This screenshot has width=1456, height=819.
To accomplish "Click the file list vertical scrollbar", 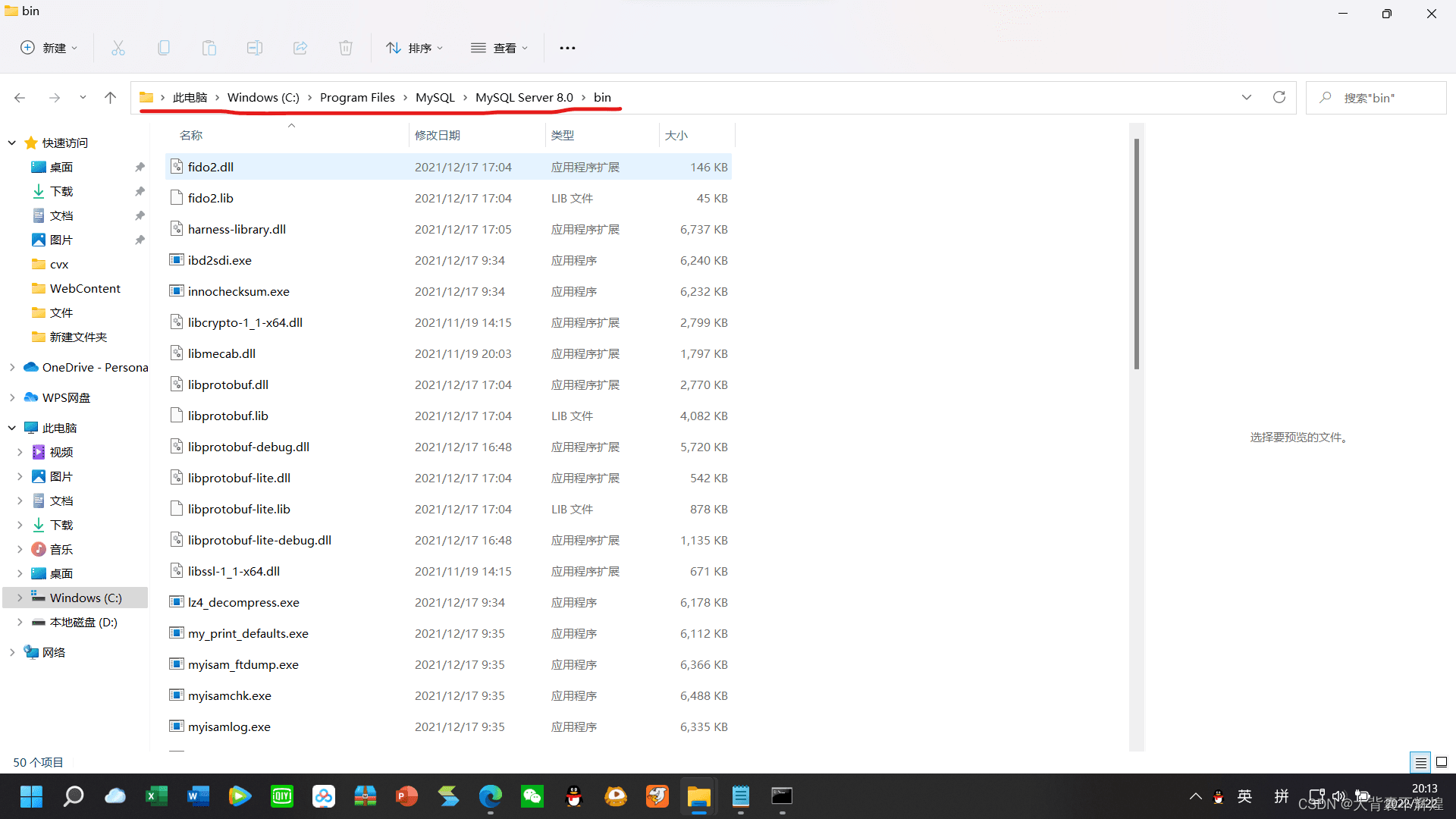I will pos(1136,253).
